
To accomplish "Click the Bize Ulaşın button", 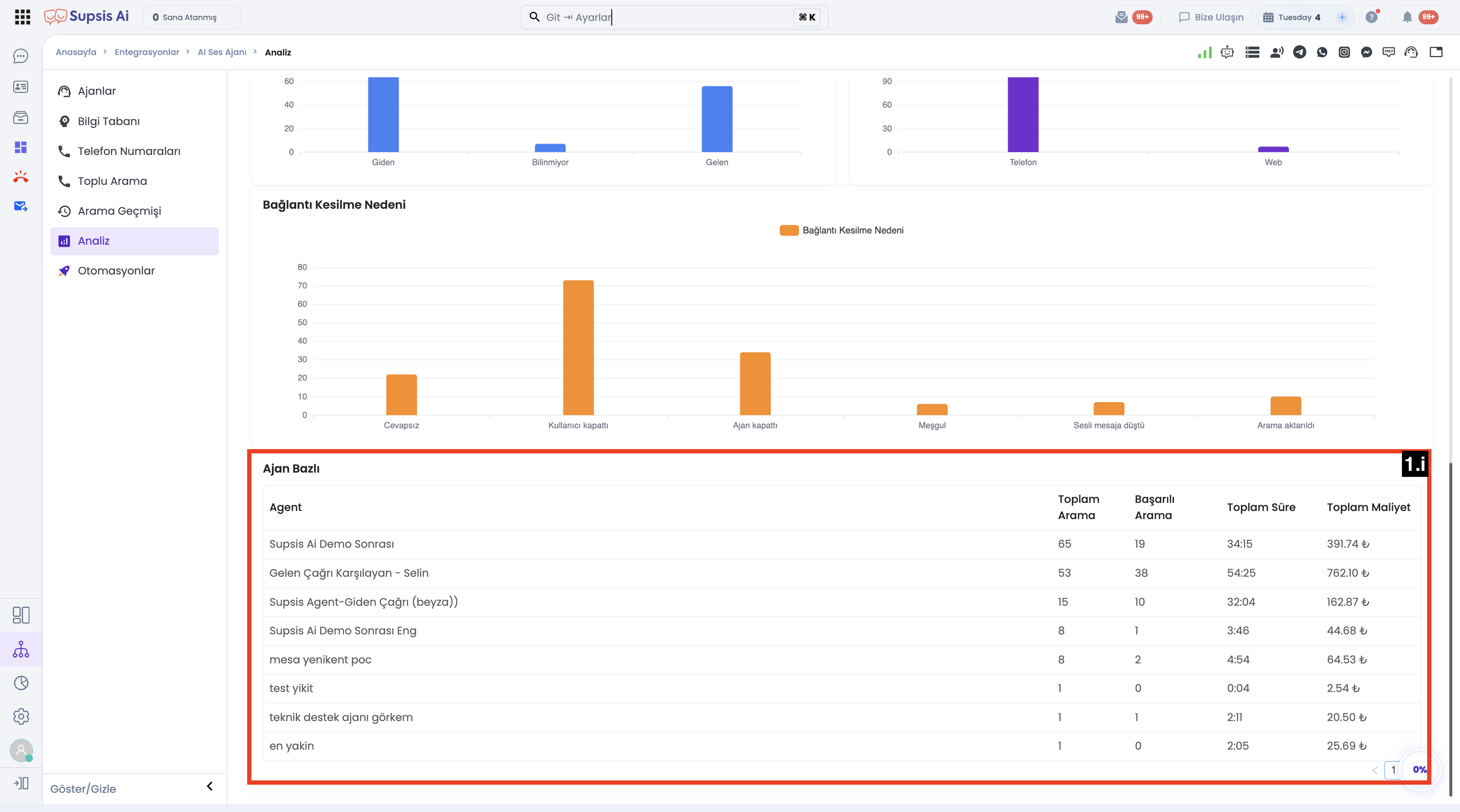I will click(x=1211, y=17).
